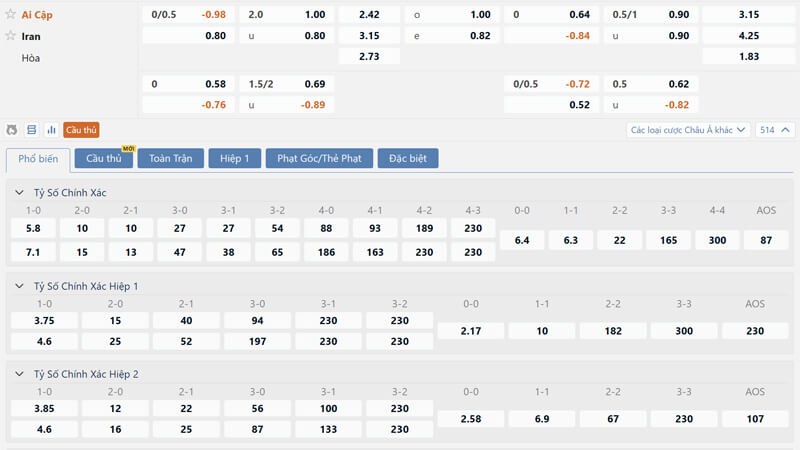Select full-match 3-2 odds 54

tap(277, 228)
